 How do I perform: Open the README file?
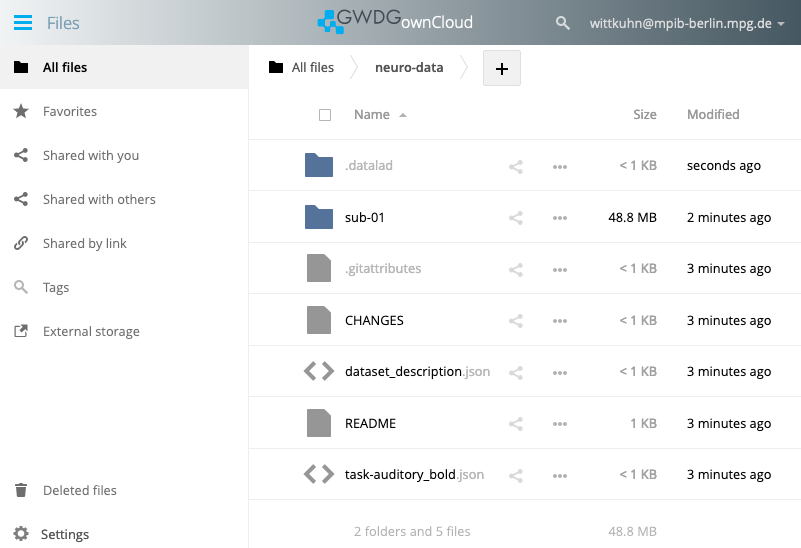point(370,424)
